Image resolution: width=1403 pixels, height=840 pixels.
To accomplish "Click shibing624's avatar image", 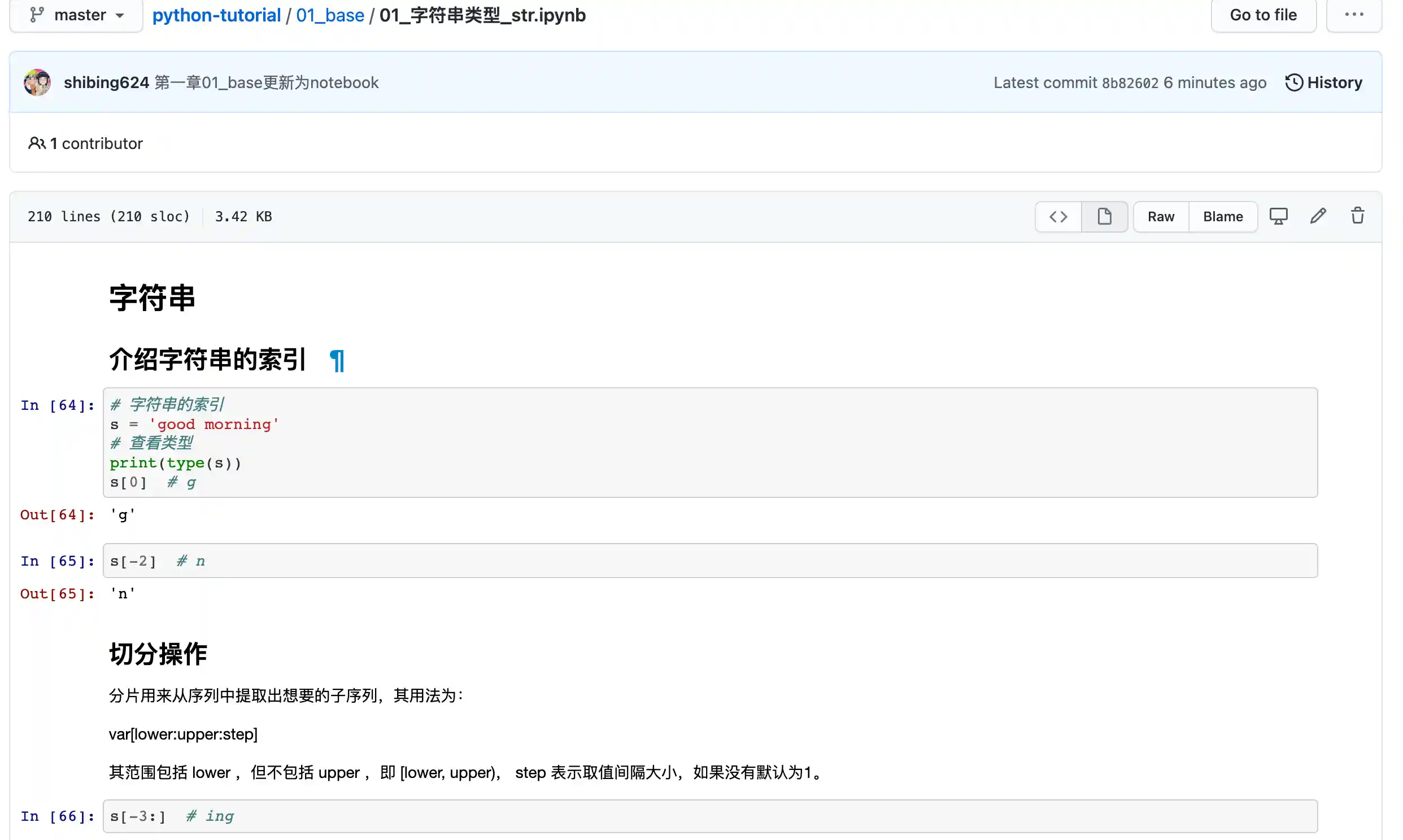I will (37, 82).
